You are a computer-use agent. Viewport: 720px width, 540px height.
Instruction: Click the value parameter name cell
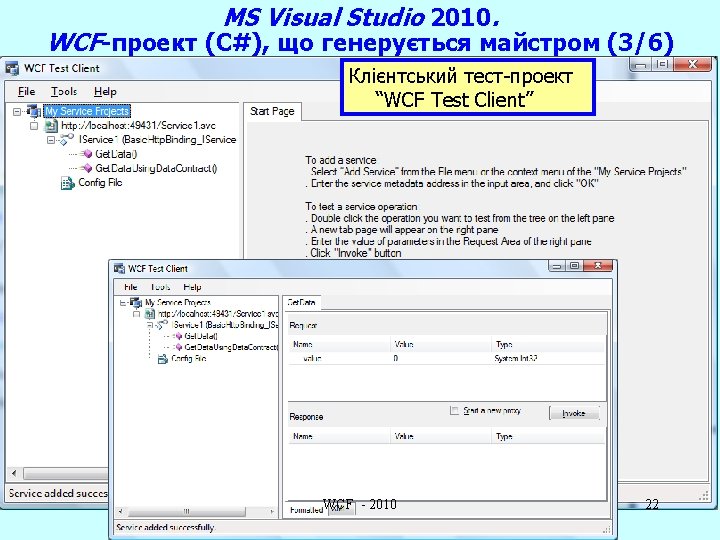point(312,358)
